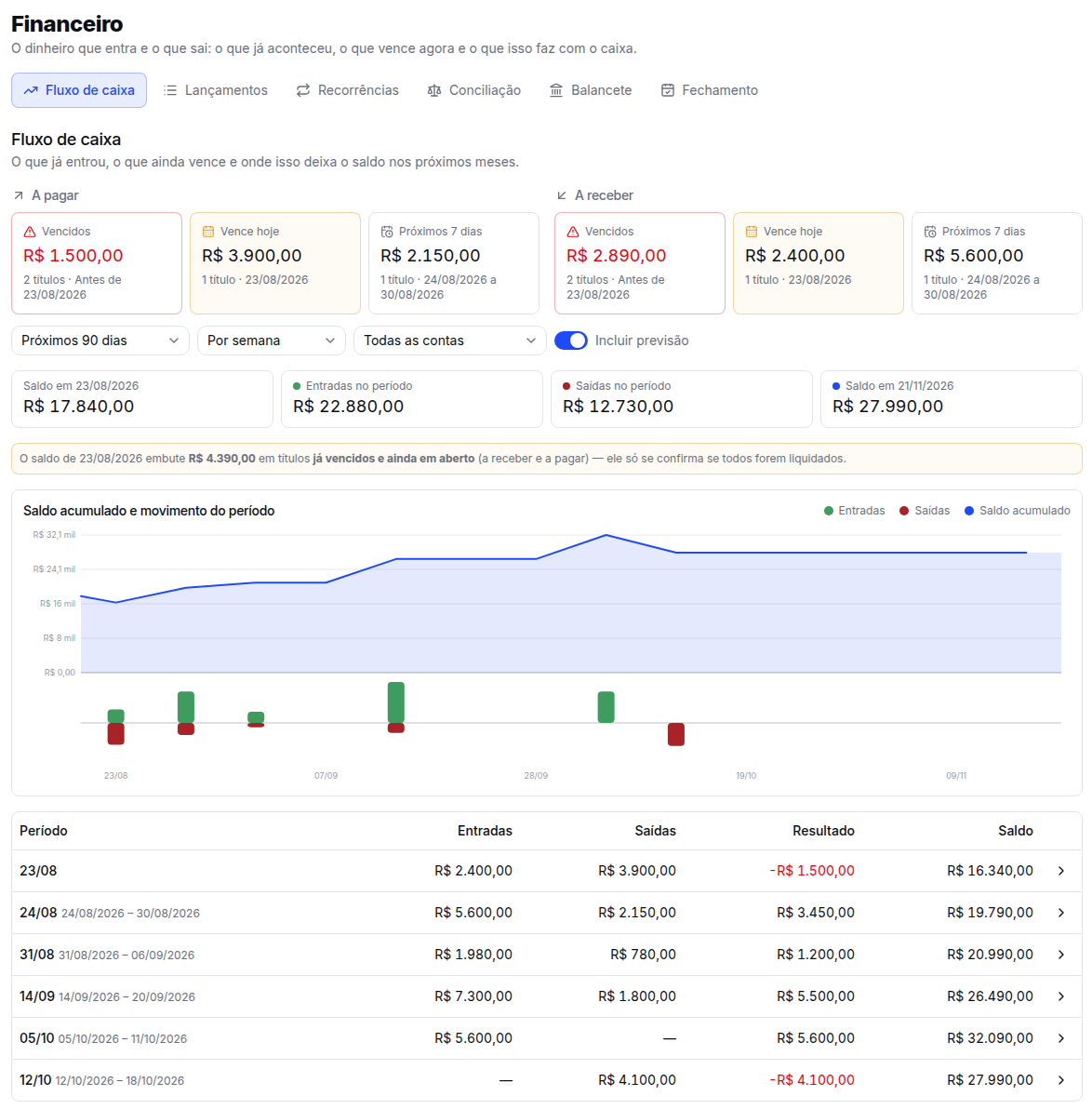Click warning icon on R$ 2.890,00 Vencidos card
The width and height of the screenshot is (1092, 1109).
pos(573,232)
